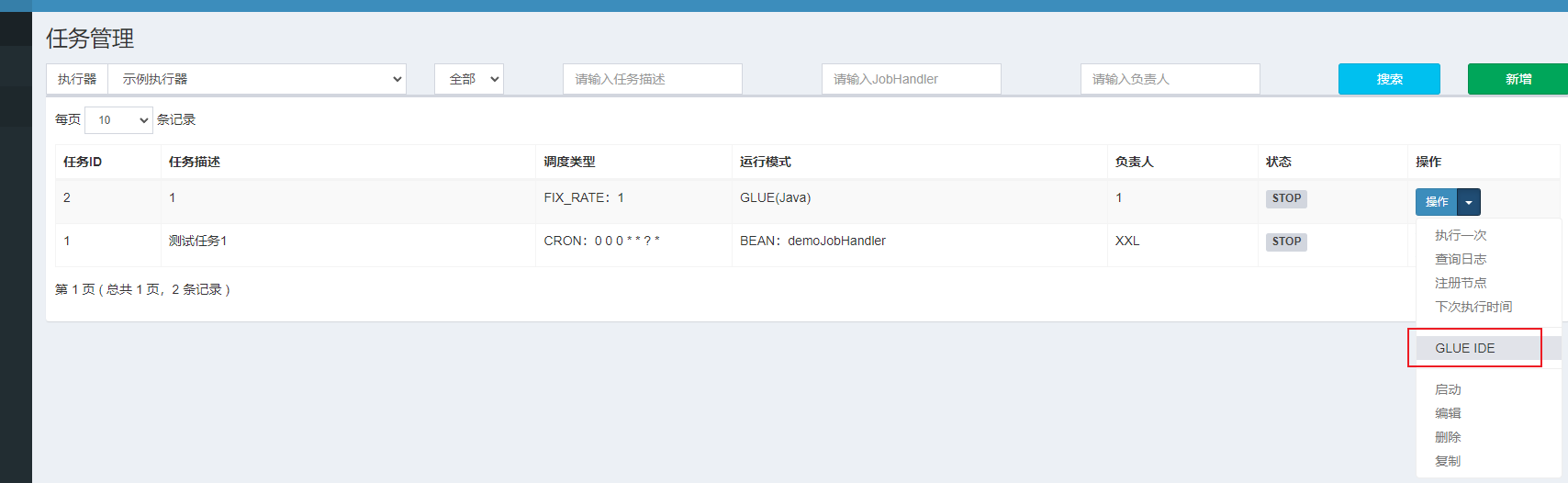Click the 操作 button for task 2
Screen dimensions: 1568x483
click(x=1437, y=202)
